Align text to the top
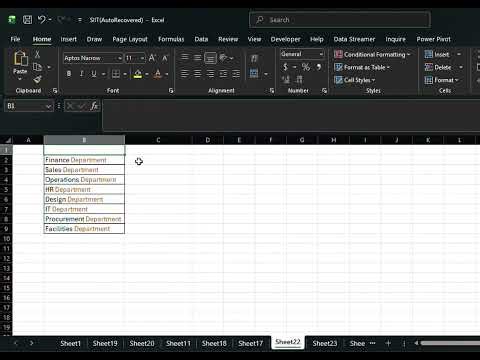The image size is (480, 360). [184, 58]
